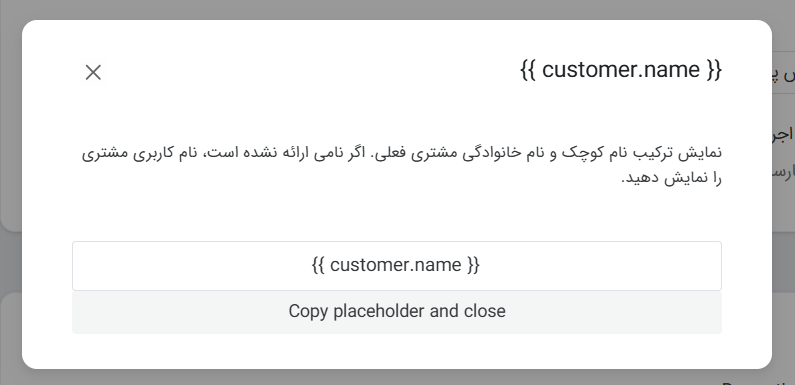The image size is (795, 385).
Task: Focus the {{ customer.name }} placeholder field
Action: coord(397,266)
